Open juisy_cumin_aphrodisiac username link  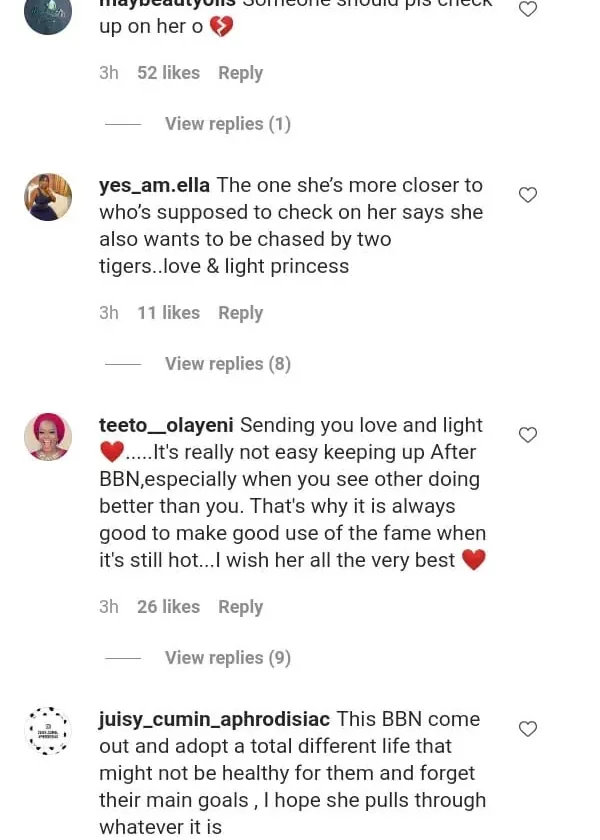pos(214,719)
